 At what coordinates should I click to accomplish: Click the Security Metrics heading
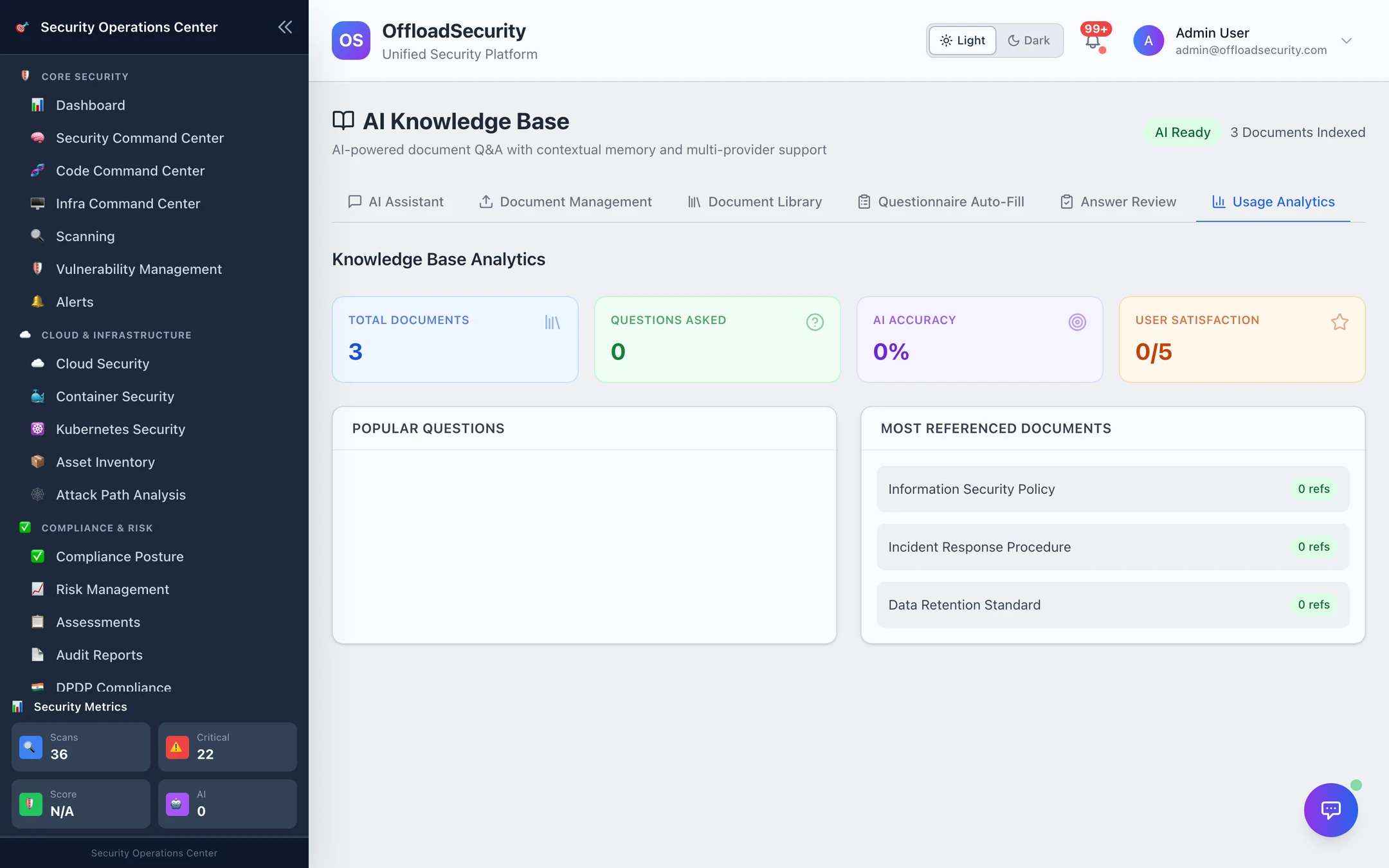pyautogui.click(x=80, y=707)
